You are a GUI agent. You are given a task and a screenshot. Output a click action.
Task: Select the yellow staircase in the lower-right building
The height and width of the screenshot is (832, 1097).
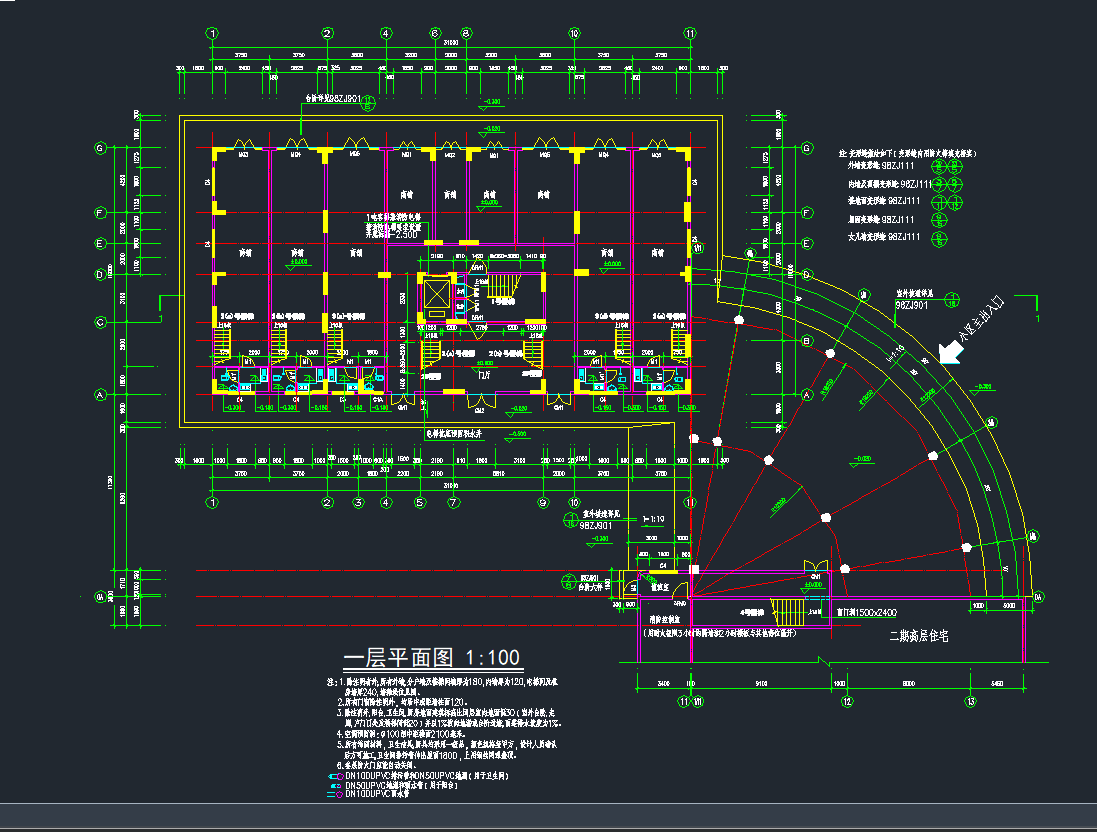786,609
